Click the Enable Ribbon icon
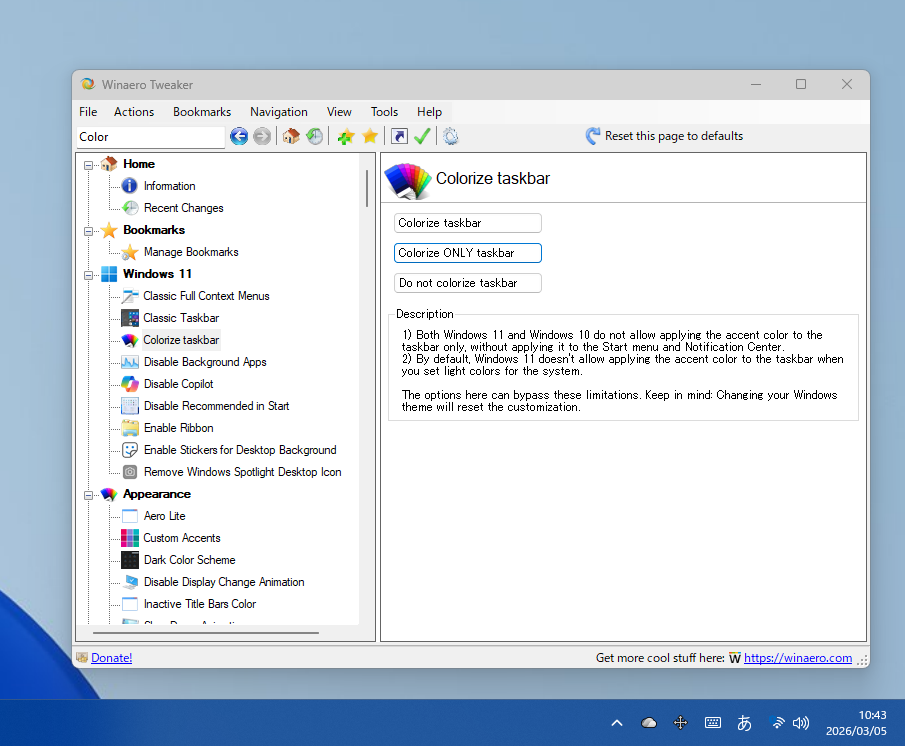Image resolution: width=905 pixels, height=746 pixels. 130,428
